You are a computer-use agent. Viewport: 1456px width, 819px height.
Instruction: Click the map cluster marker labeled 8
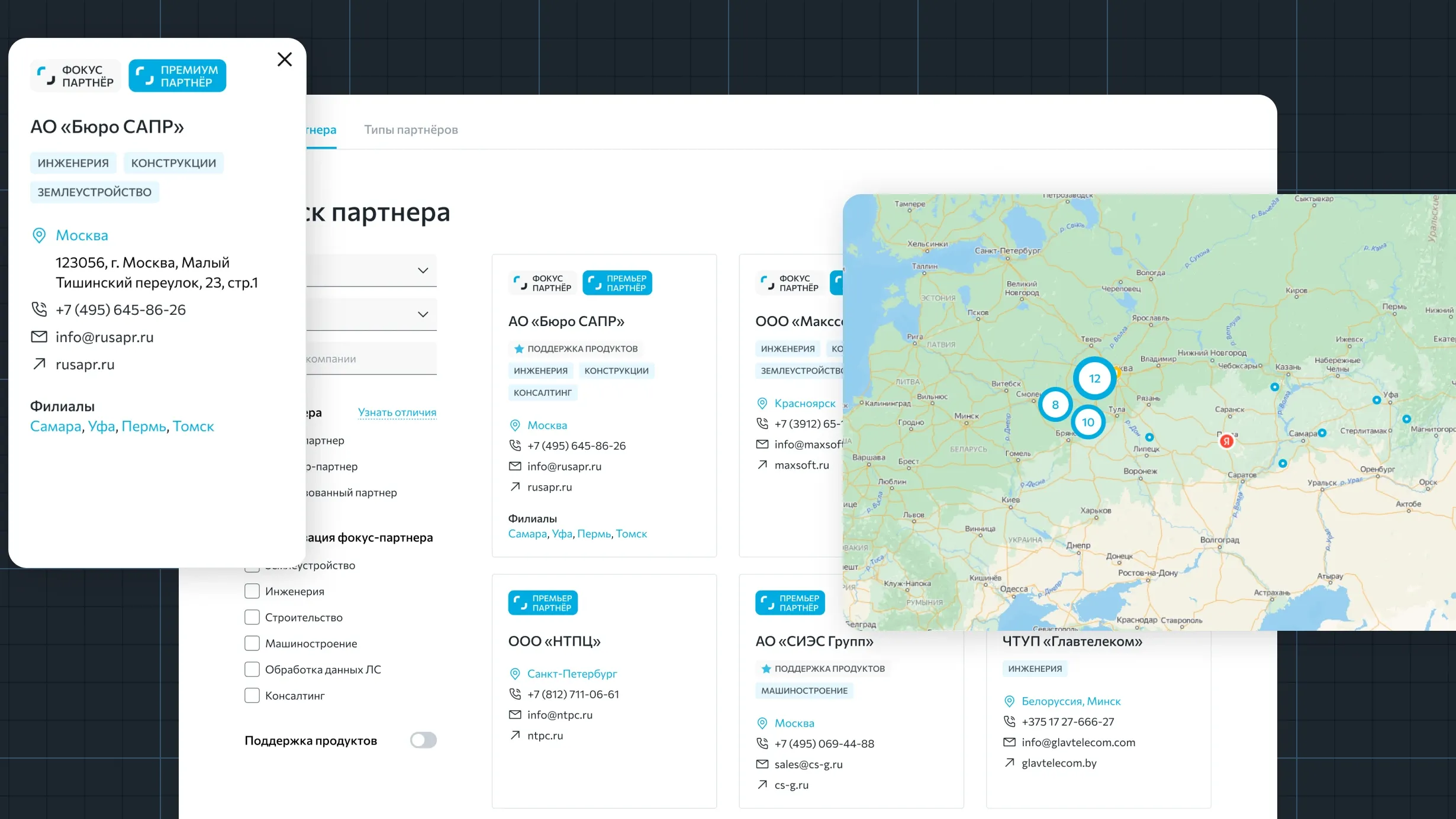coord(1055,405)
